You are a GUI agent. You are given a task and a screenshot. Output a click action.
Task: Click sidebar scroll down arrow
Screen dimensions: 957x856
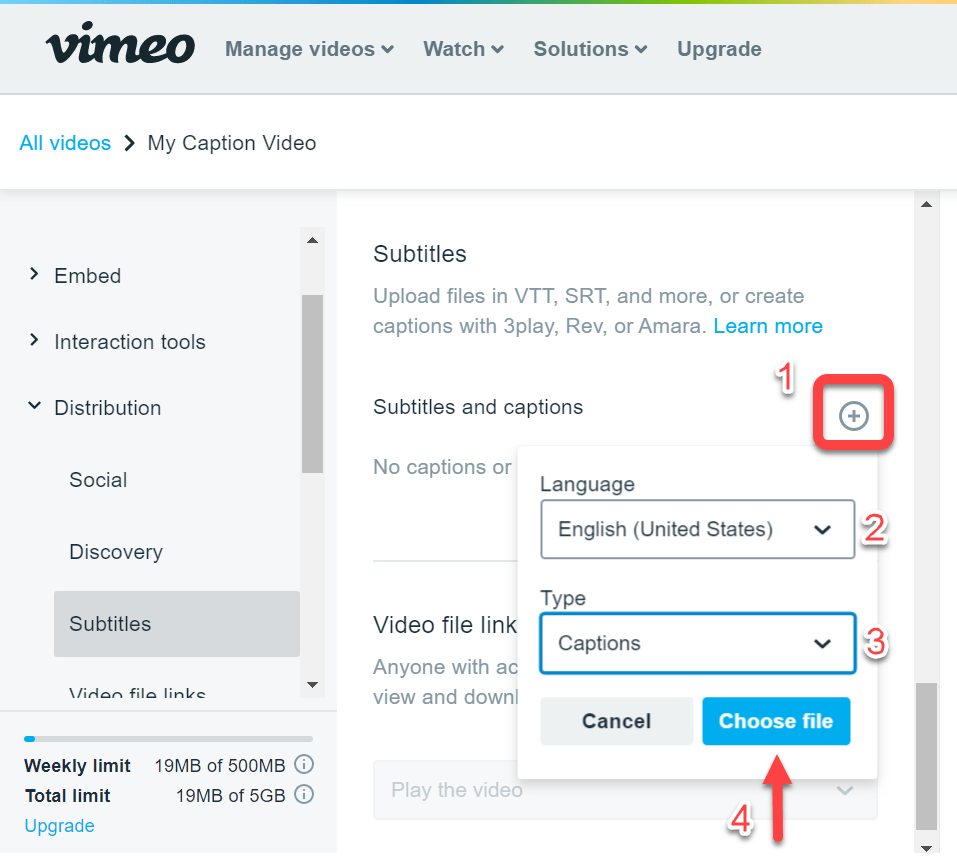[x=312, y=685]
